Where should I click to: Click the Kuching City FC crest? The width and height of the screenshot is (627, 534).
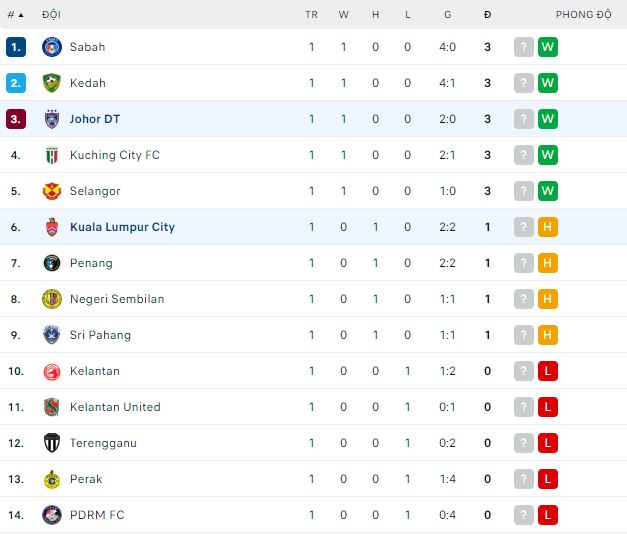[x=52, y=155]
